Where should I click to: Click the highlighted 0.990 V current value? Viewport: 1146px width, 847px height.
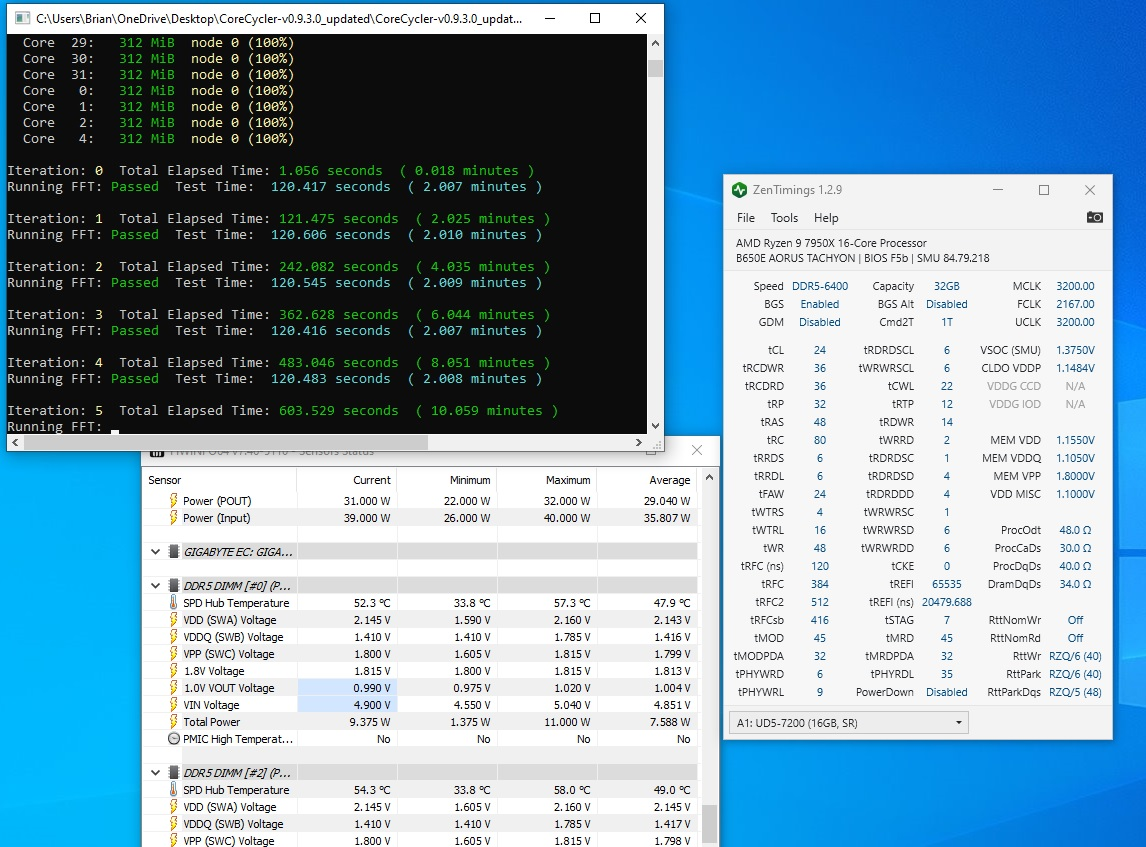tap(347, 688)
